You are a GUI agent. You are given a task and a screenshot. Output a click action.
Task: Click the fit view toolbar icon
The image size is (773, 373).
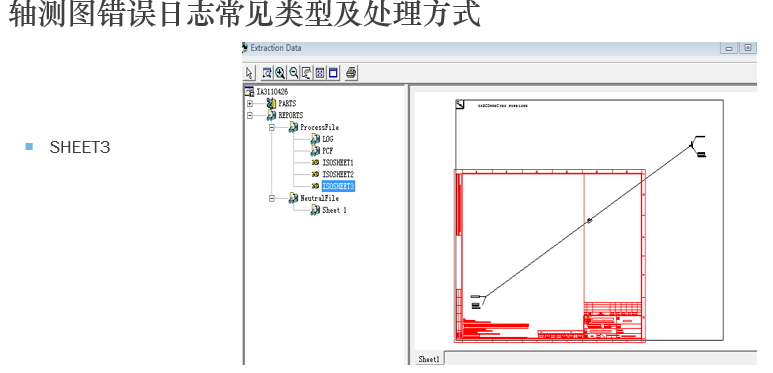(x=320, y=73)
